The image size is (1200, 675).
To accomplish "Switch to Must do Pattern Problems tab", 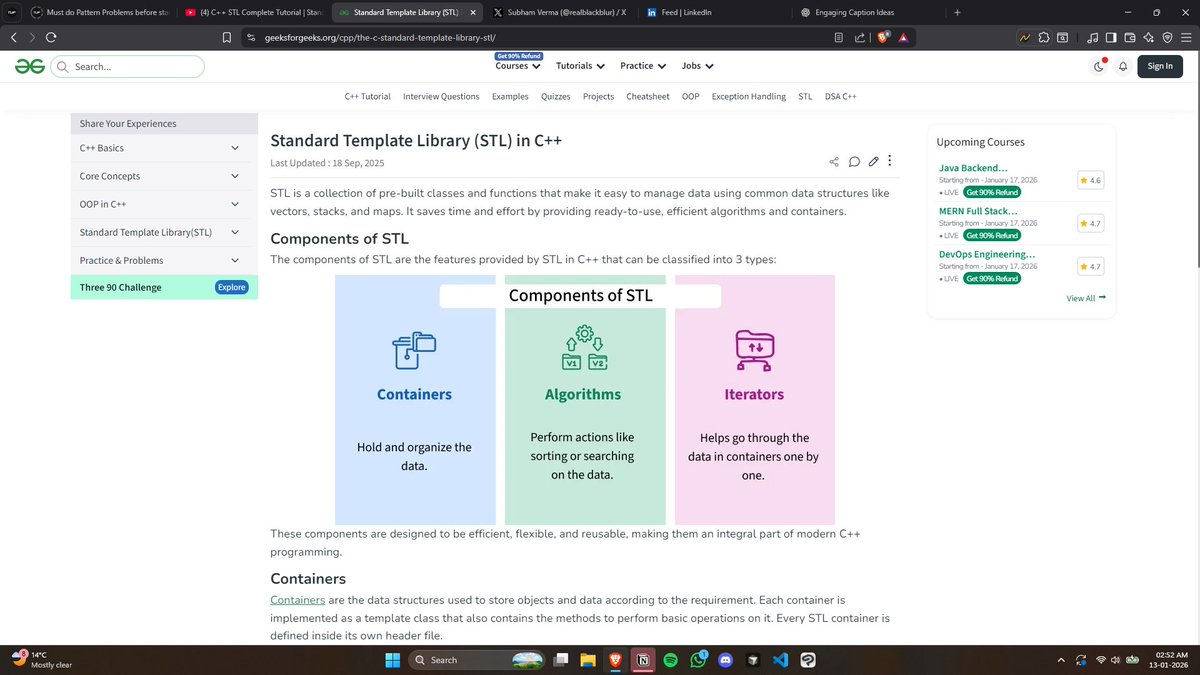I will 98,12.
